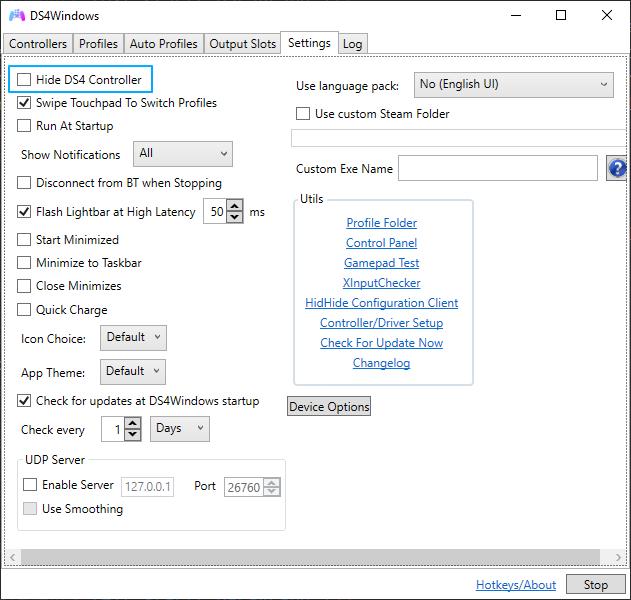Go to the Log tab
The image size is (631, 600).
click(352, 44)
